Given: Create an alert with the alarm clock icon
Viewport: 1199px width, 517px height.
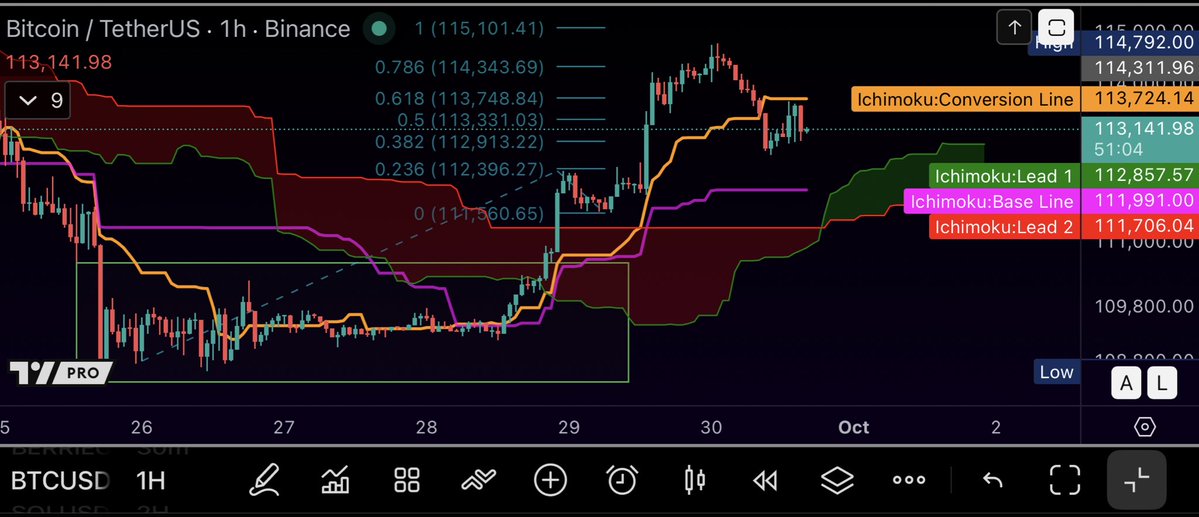Looking at the screenshot, I should pos(622,480).
